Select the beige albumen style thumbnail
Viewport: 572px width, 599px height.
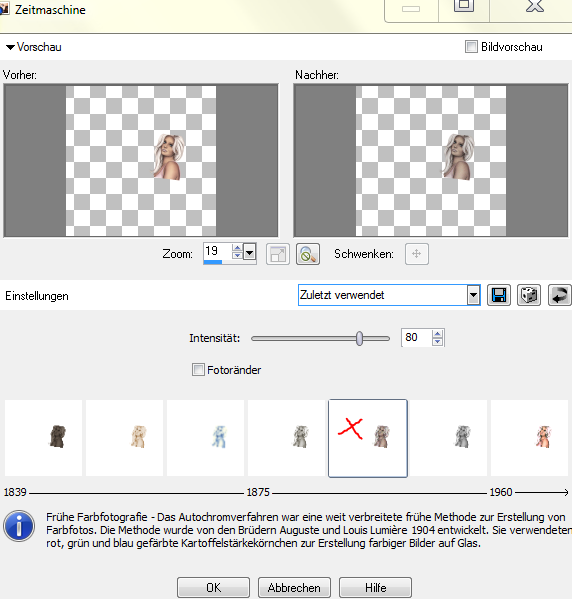tap(124, 438)
